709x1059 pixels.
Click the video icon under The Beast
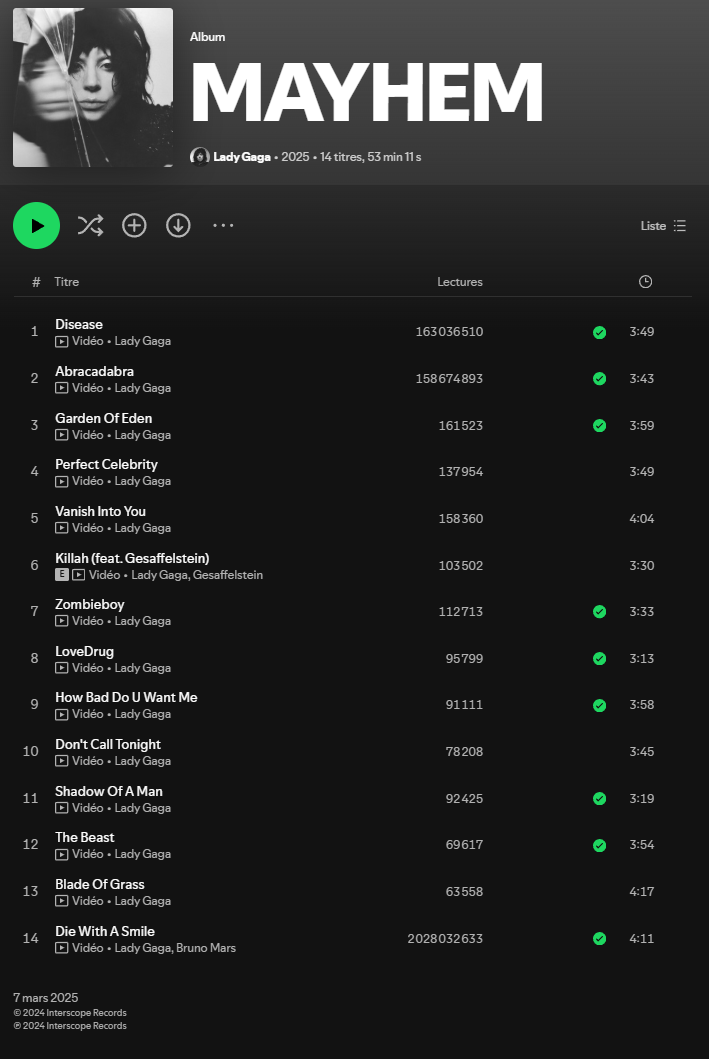pyautogui.click(x=61, y=854)
